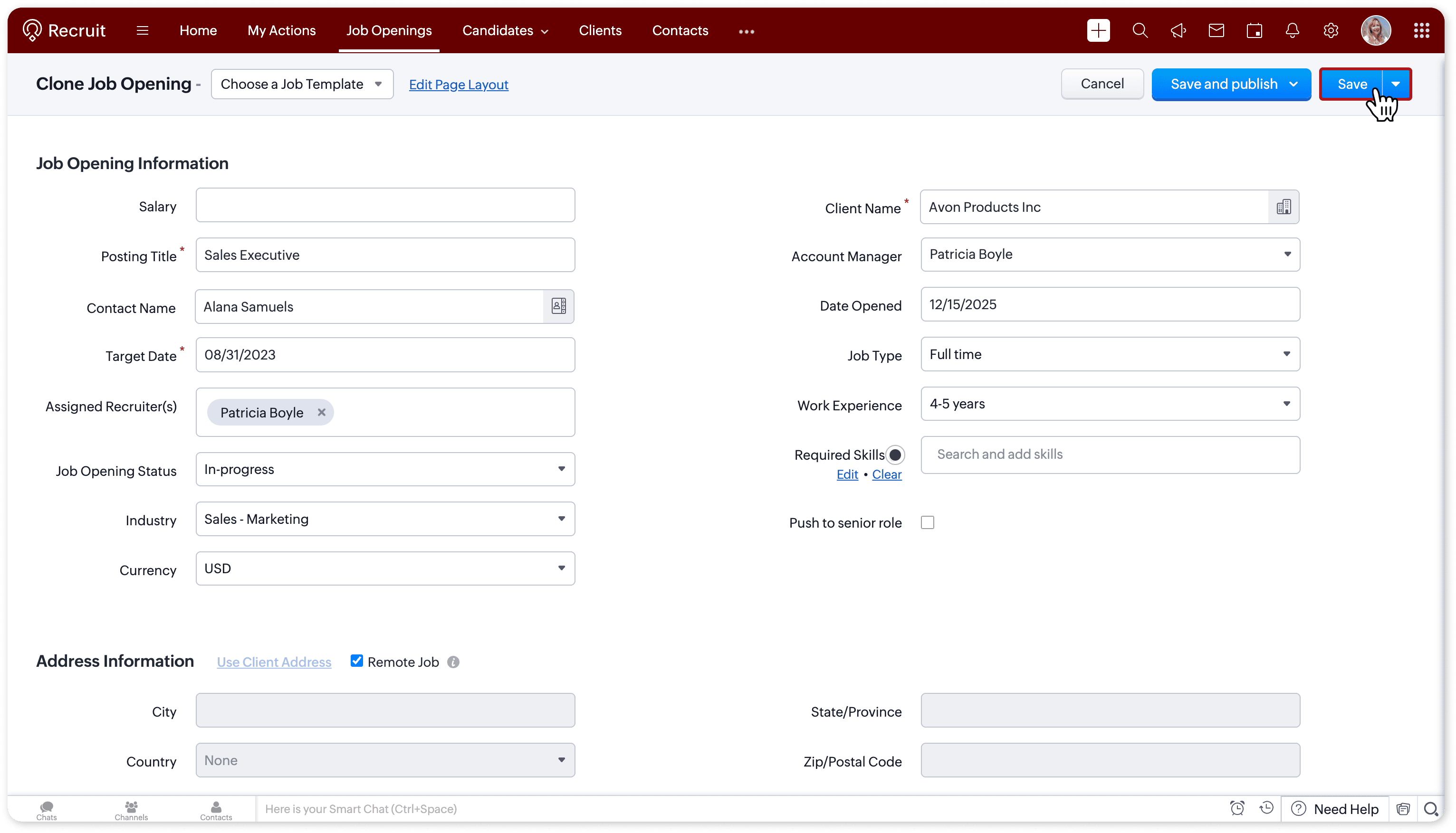Image resolution: width=1456 pixels, height=833 pixels.
Task: Click the plus quick-create icon
Action: 1098,30
